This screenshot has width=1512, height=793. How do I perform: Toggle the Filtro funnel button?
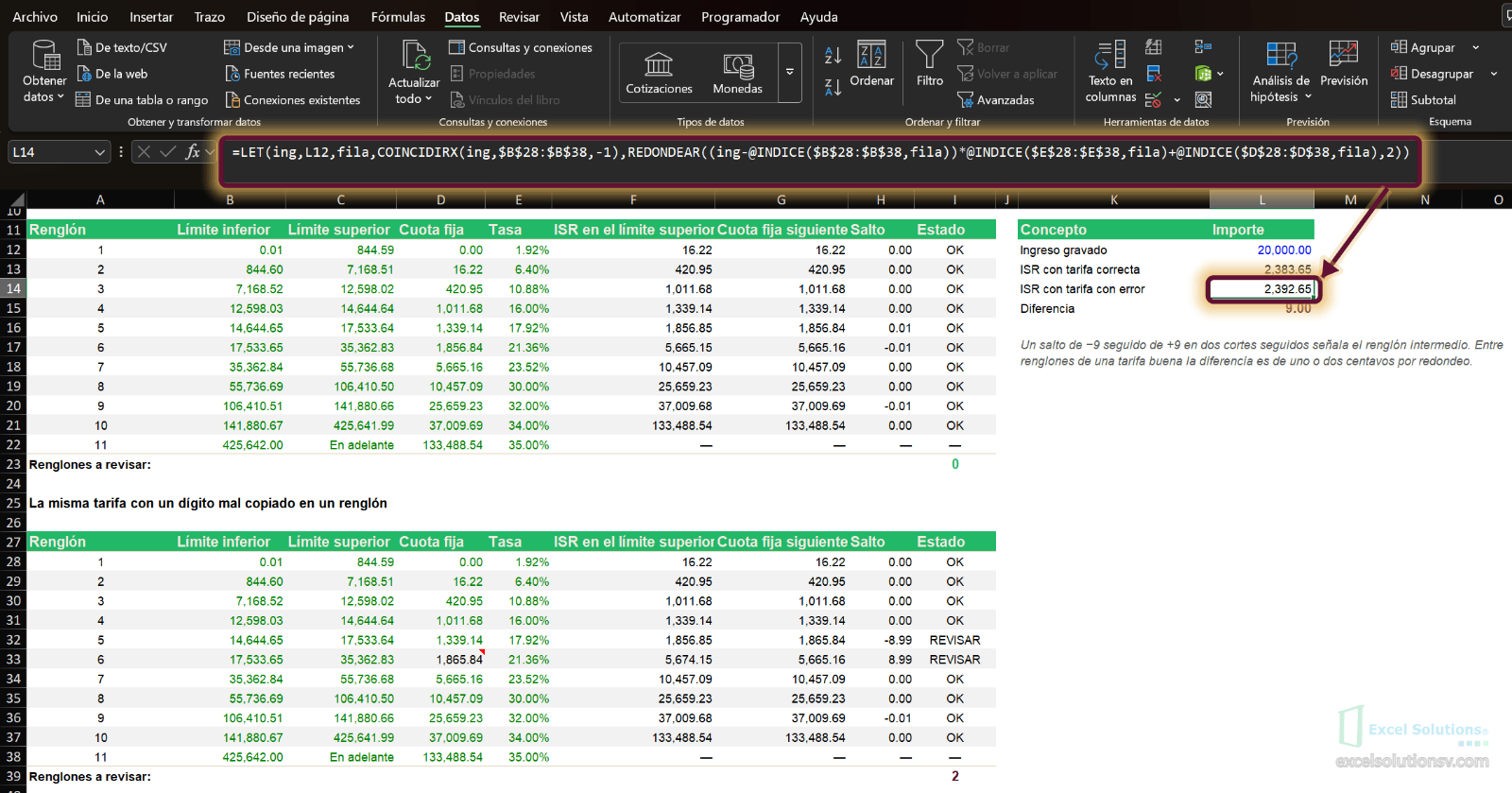930,64
